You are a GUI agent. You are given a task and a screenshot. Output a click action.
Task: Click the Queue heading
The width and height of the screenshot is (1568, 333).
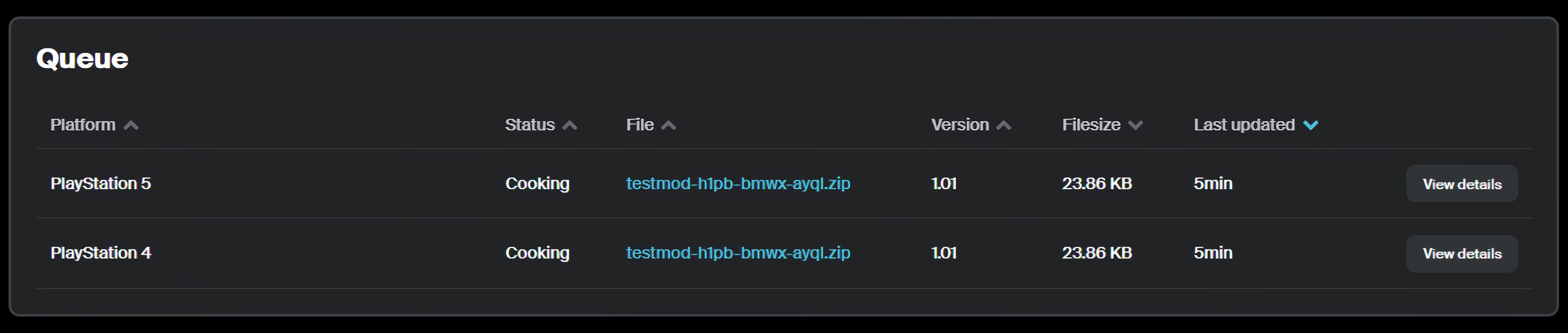click(82, 58)
